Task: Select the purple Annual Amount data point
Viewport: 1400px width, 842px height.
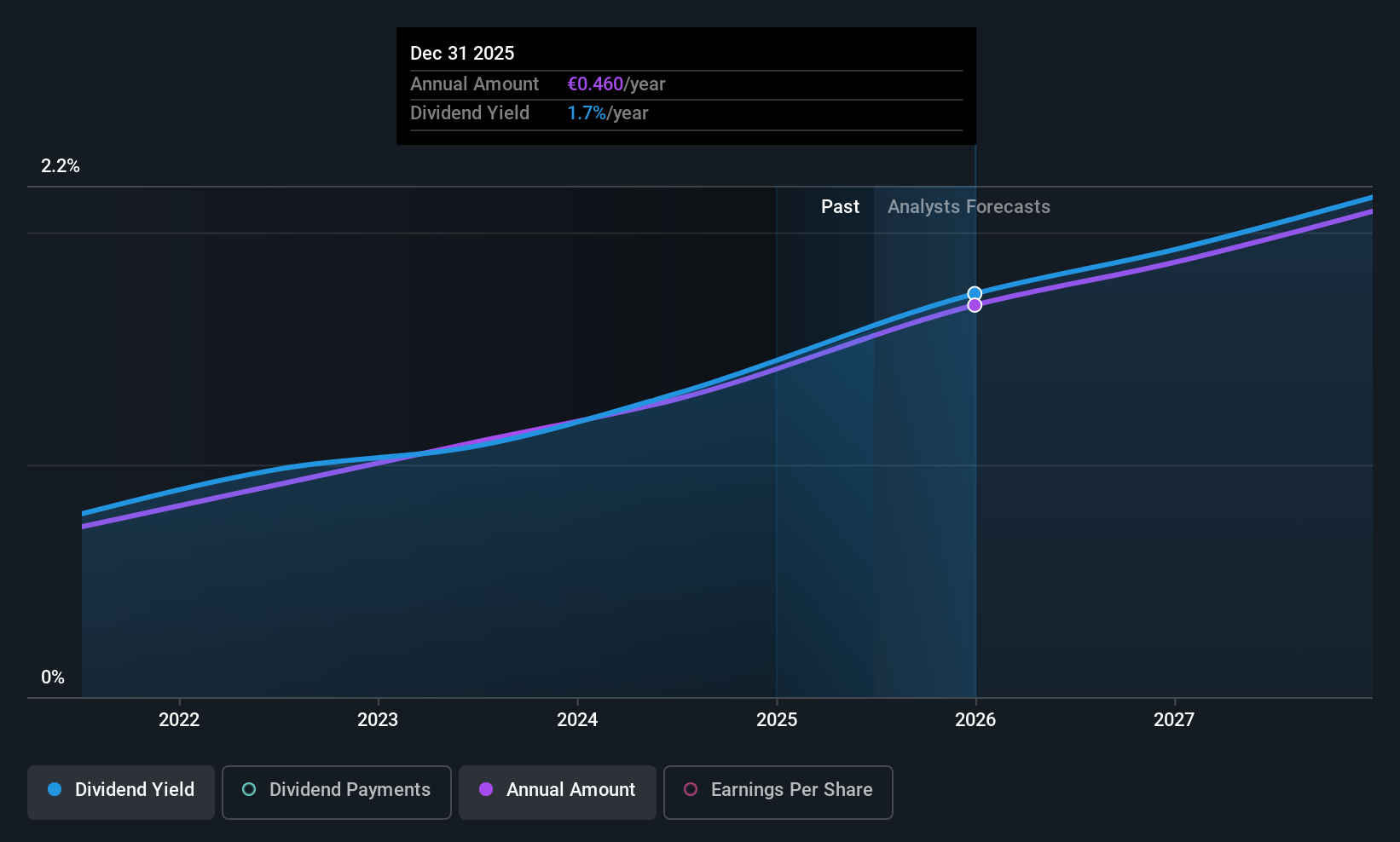Action: click(975, 305)
